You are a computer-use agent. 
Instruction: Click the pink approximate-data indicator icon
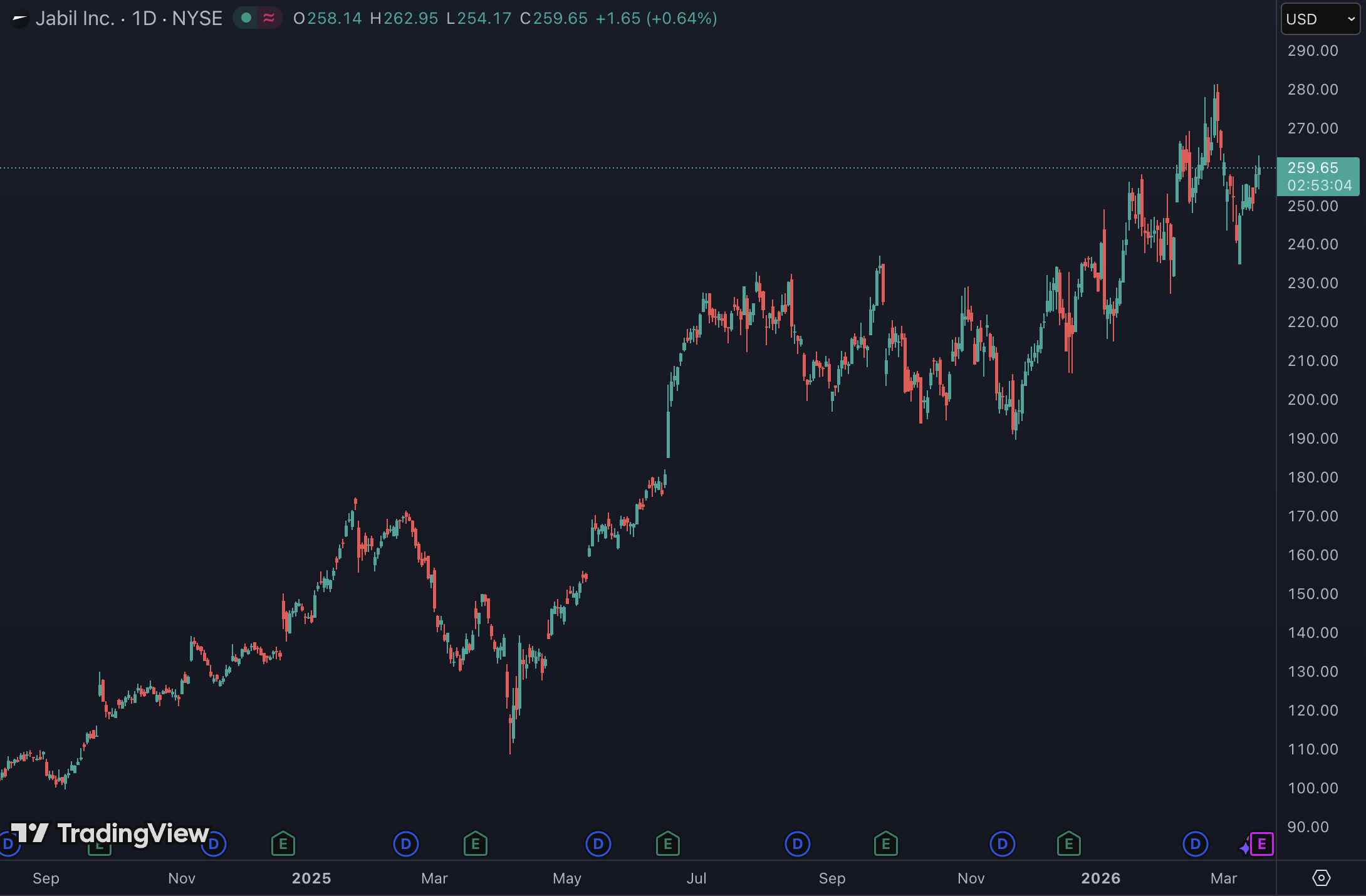click(x=269, y=18)
